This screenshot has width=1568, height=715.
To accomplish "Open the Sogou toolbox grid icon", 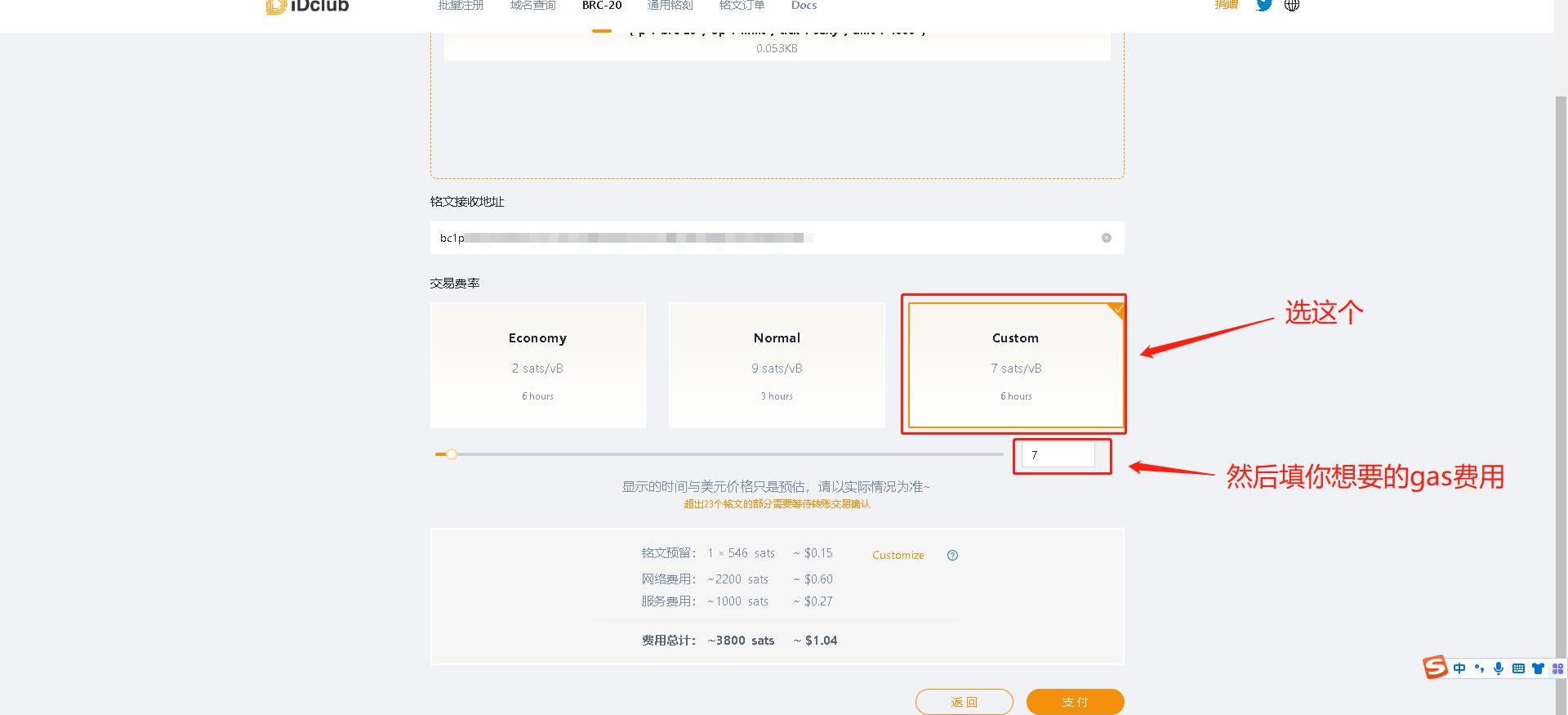I will 1557,668.
